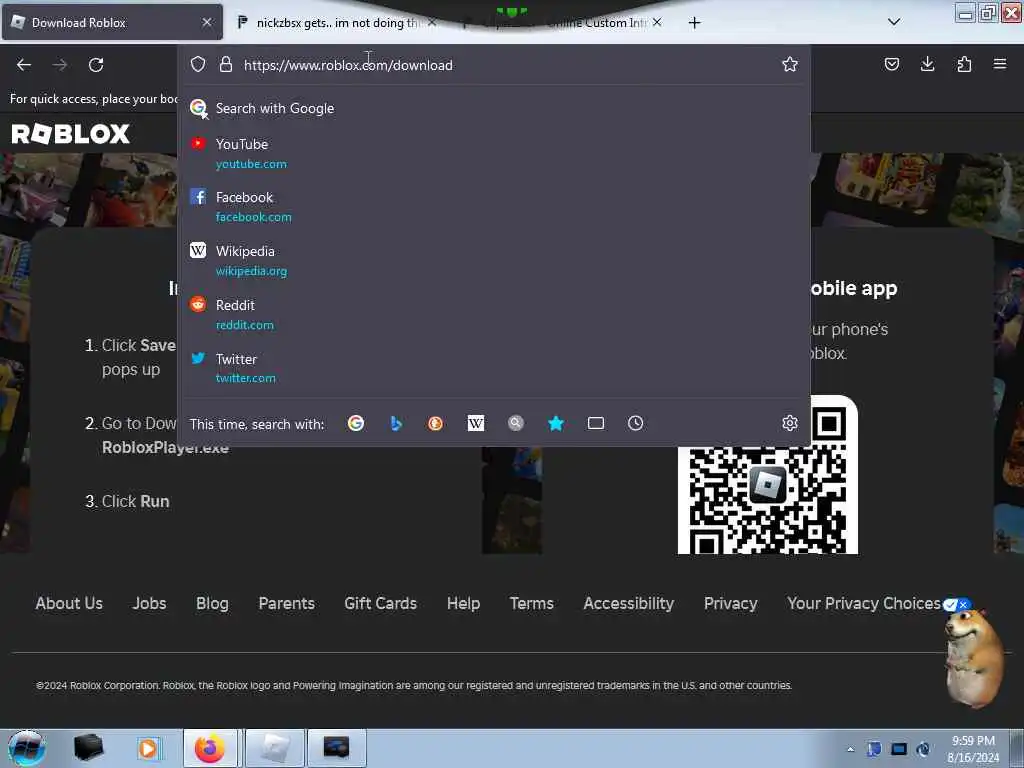Screen dimensions: 1024x768
Task: Open the black box taskbar icon
Action: (89, 748)
